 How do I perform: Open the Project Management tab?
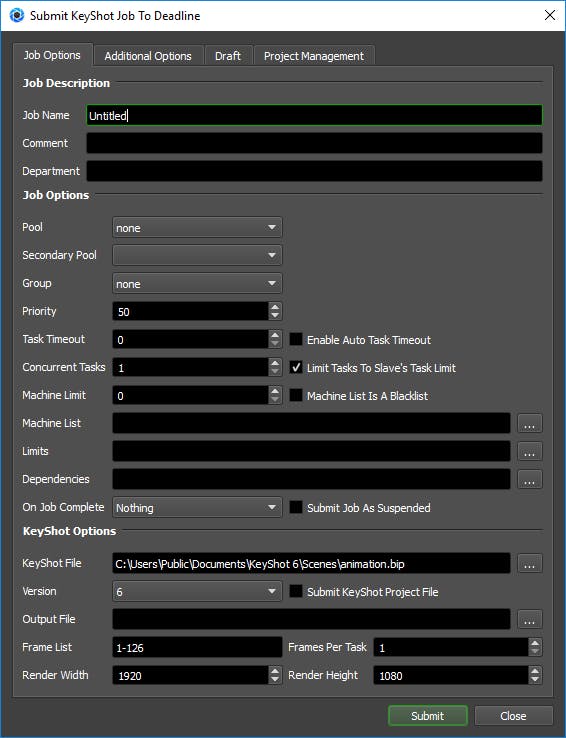click(314, 56)
